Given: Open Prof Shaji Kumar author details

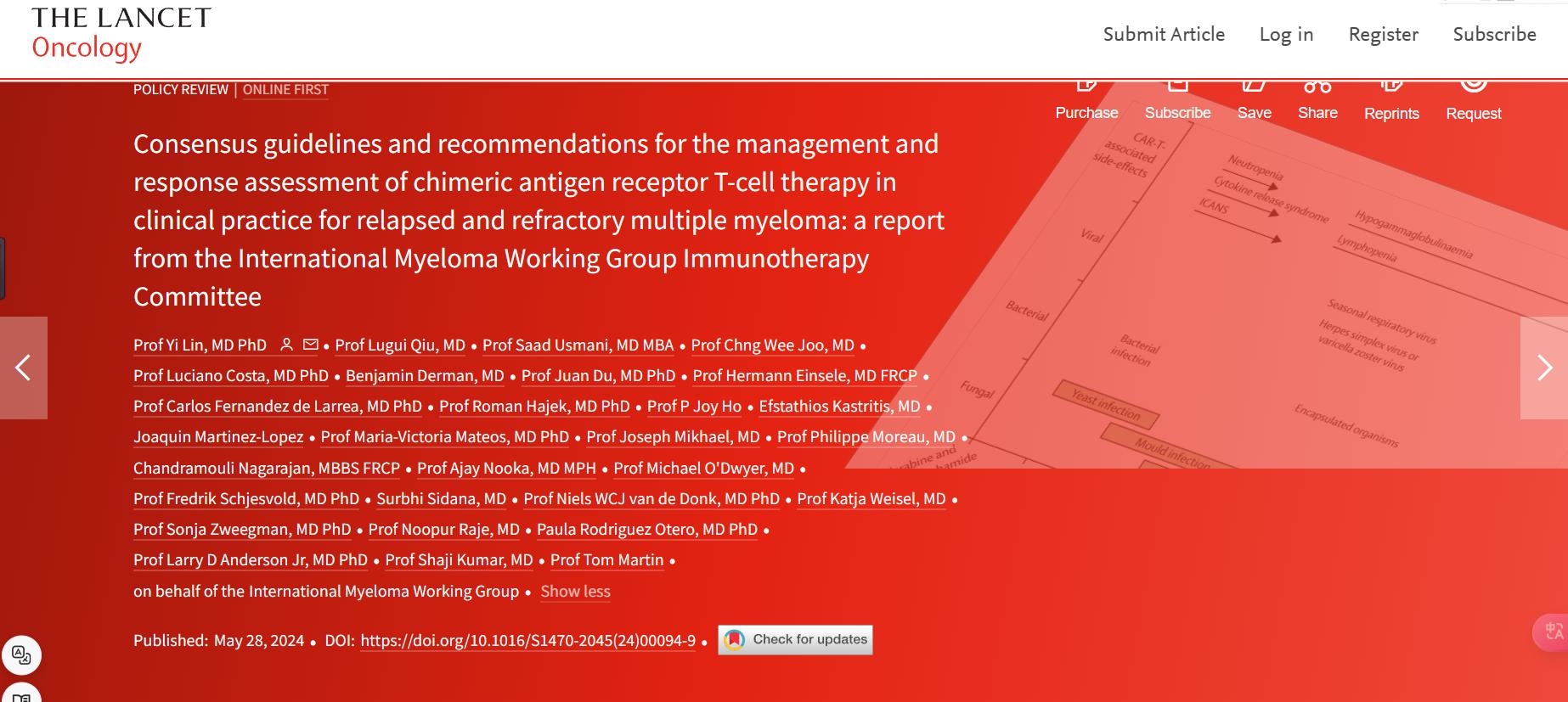Looking at the screenshot, I should [x=459, y=559].
